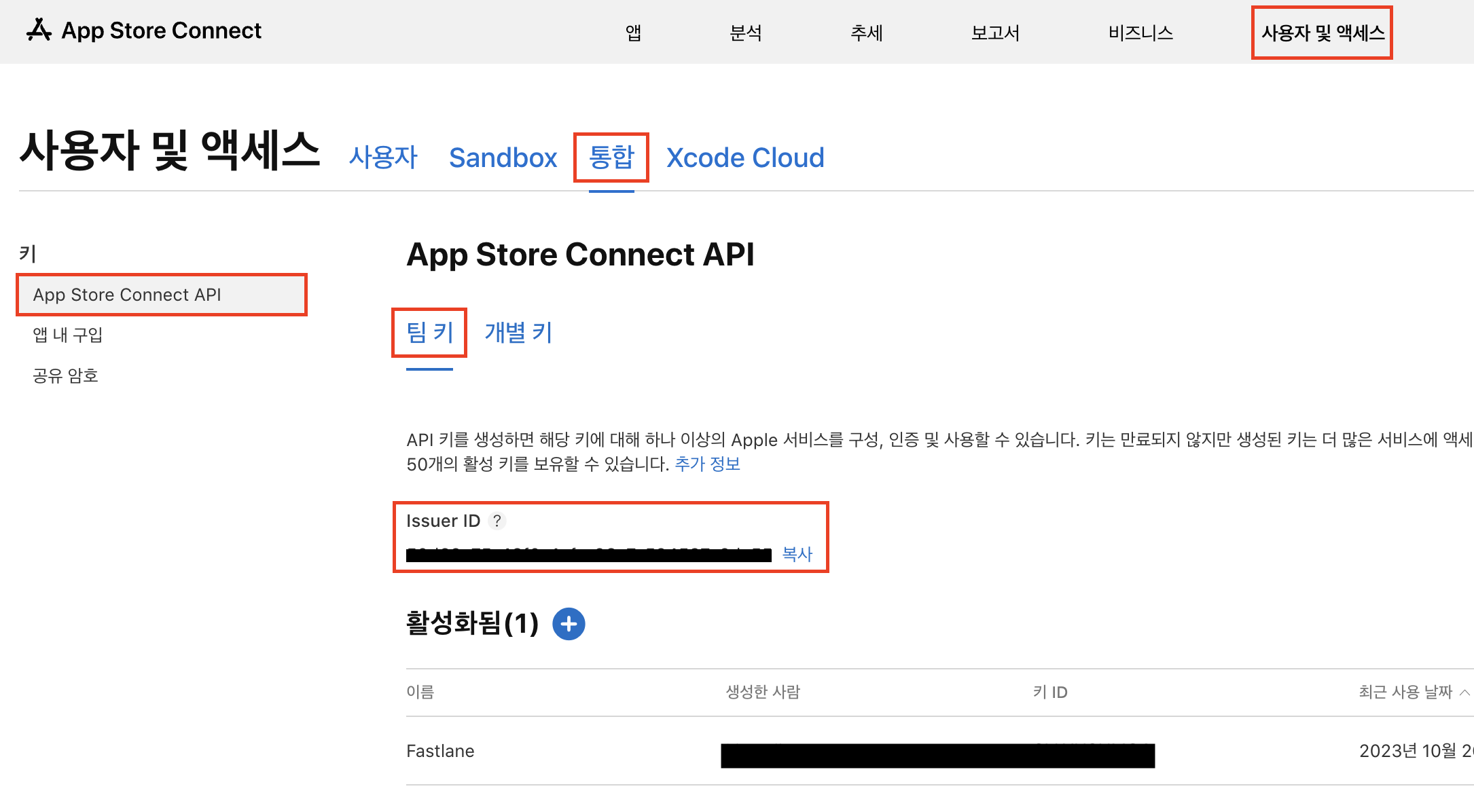Image resolution: width=1474 pixels, height=812 pixels.
Task: Select App Store Connect API in sidebar
Action: coord(127,295)
